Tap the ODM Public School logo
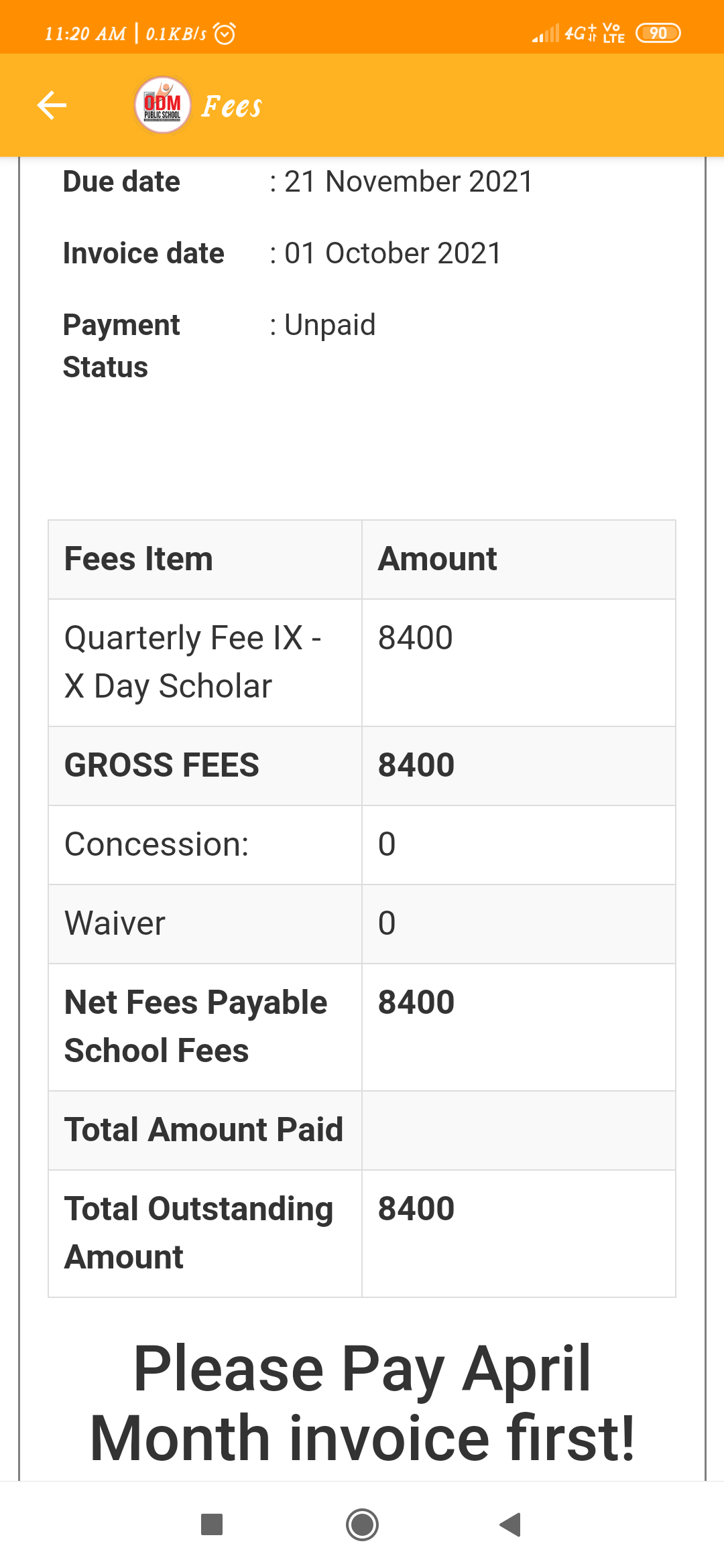Image resolution: width=724 pixels, height=1568 pixels. [x=162, y=105]
